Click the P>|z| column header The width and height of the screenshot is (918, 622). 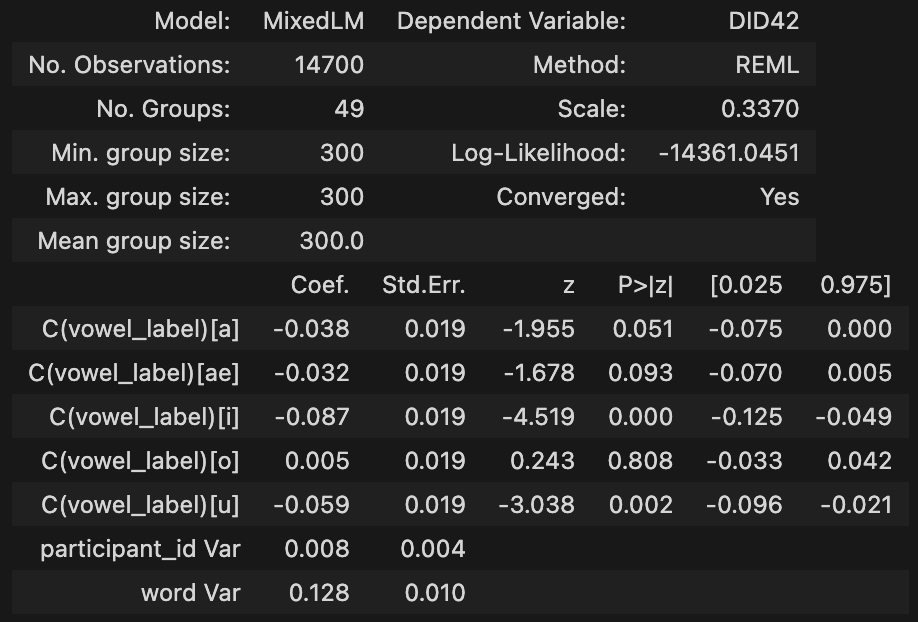[645, 285]
